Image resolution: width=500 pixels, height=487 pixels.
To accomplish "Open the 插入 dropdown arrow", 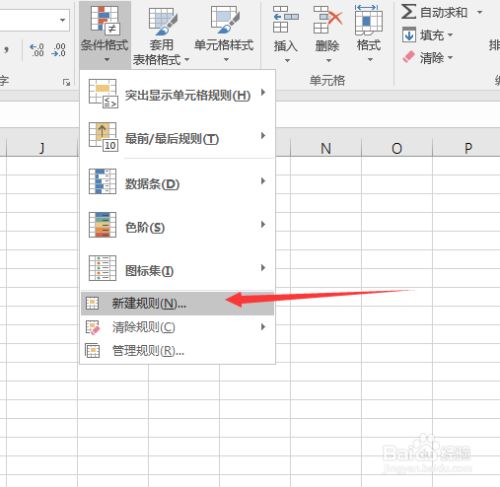I will [x=287, y=61].
